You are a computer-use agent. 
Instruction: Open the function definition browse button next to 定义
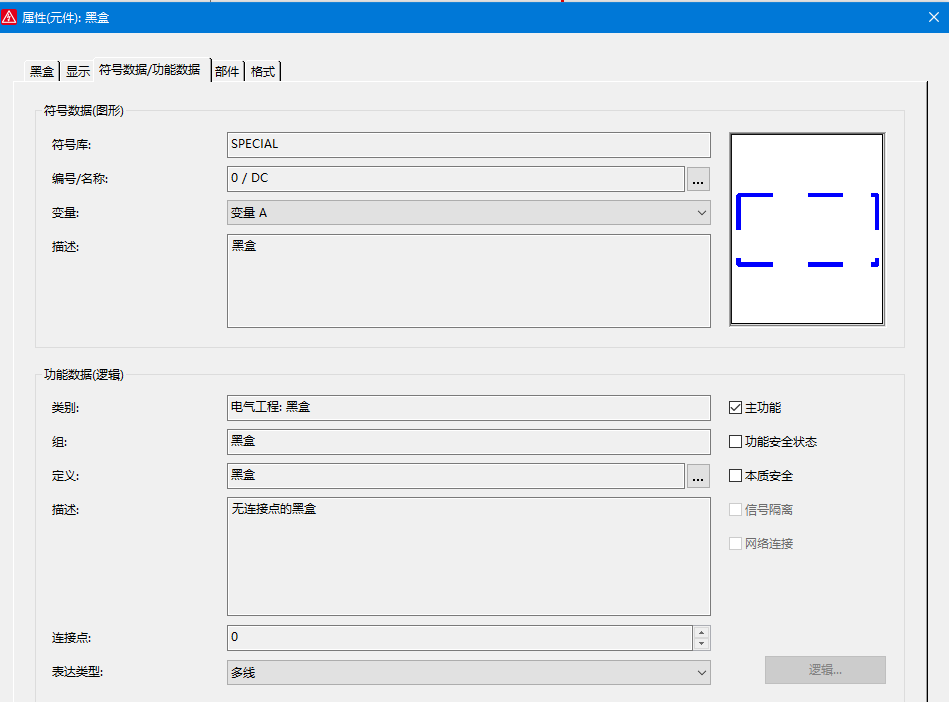698,476
